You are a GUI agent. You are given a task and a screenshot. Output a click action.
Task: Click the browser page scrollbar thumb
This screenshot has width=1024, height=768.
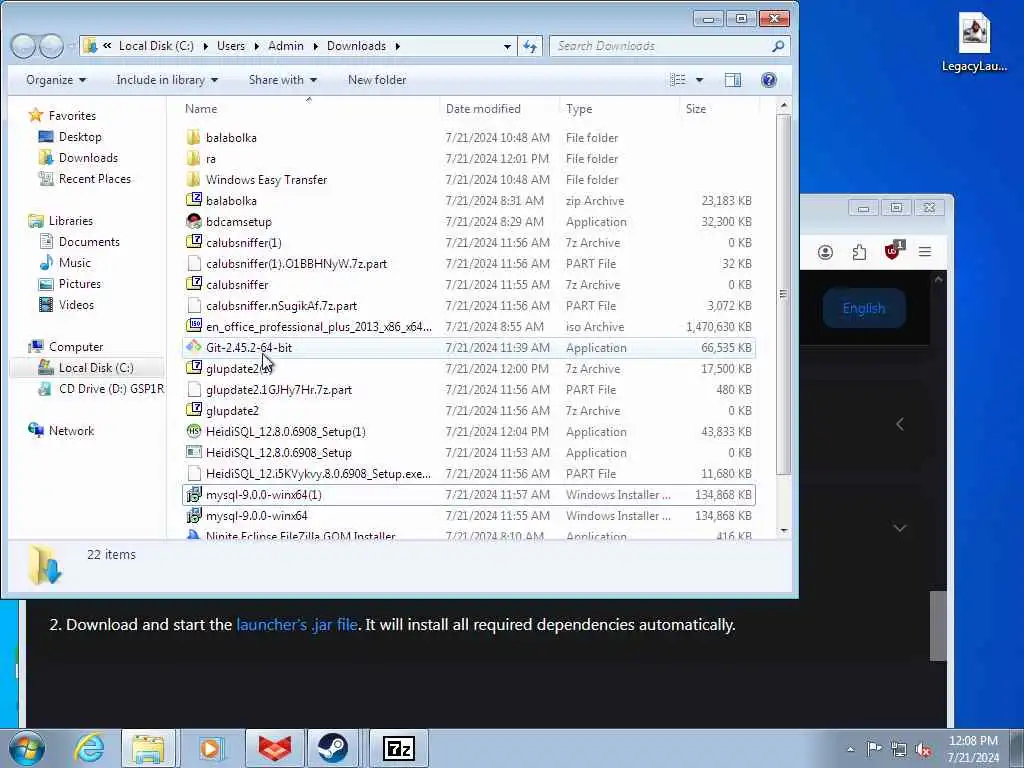[x=938, y=626]
